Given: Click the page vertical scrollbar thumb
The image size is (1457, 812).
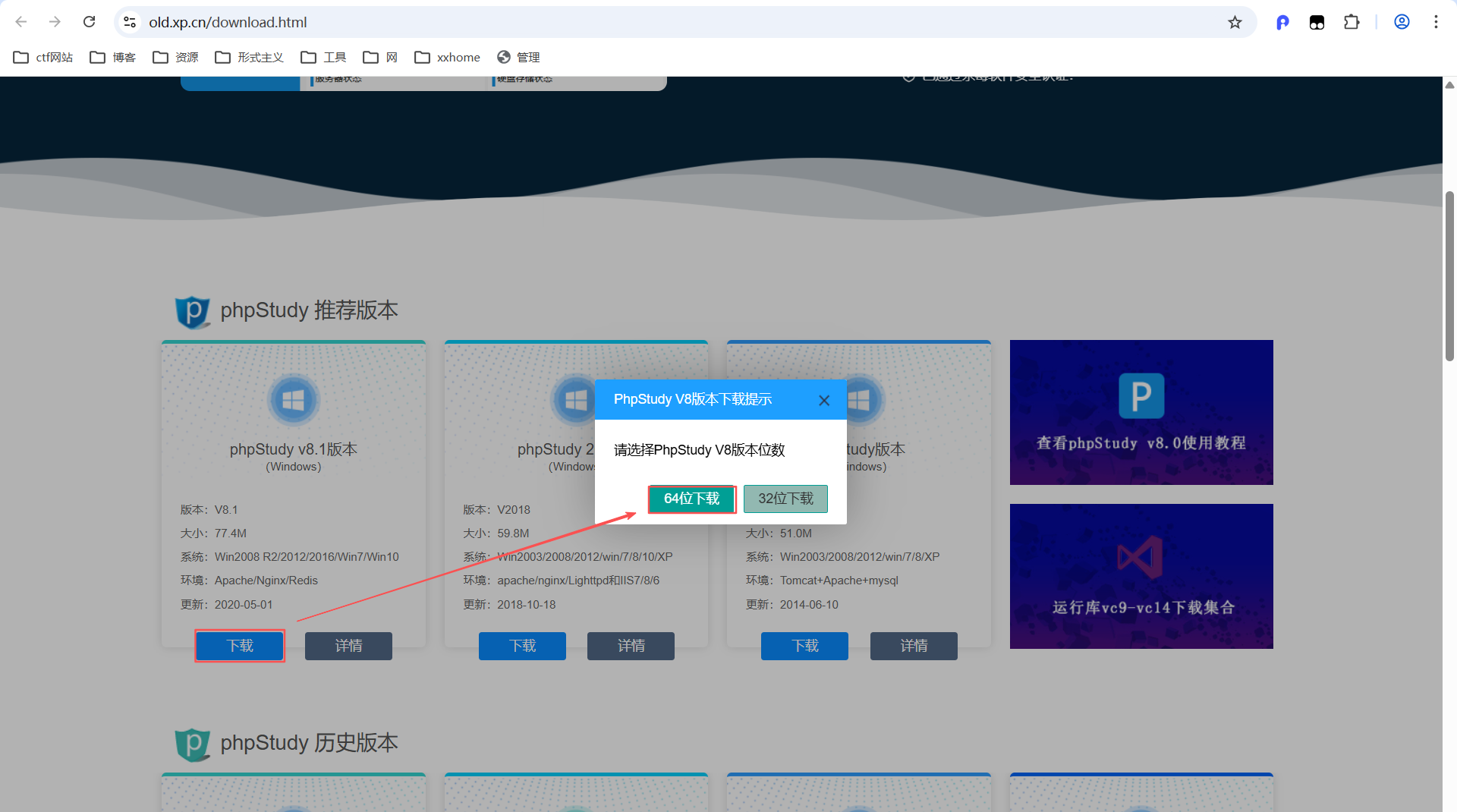Looking at the screenshot, I should 1449,276.
